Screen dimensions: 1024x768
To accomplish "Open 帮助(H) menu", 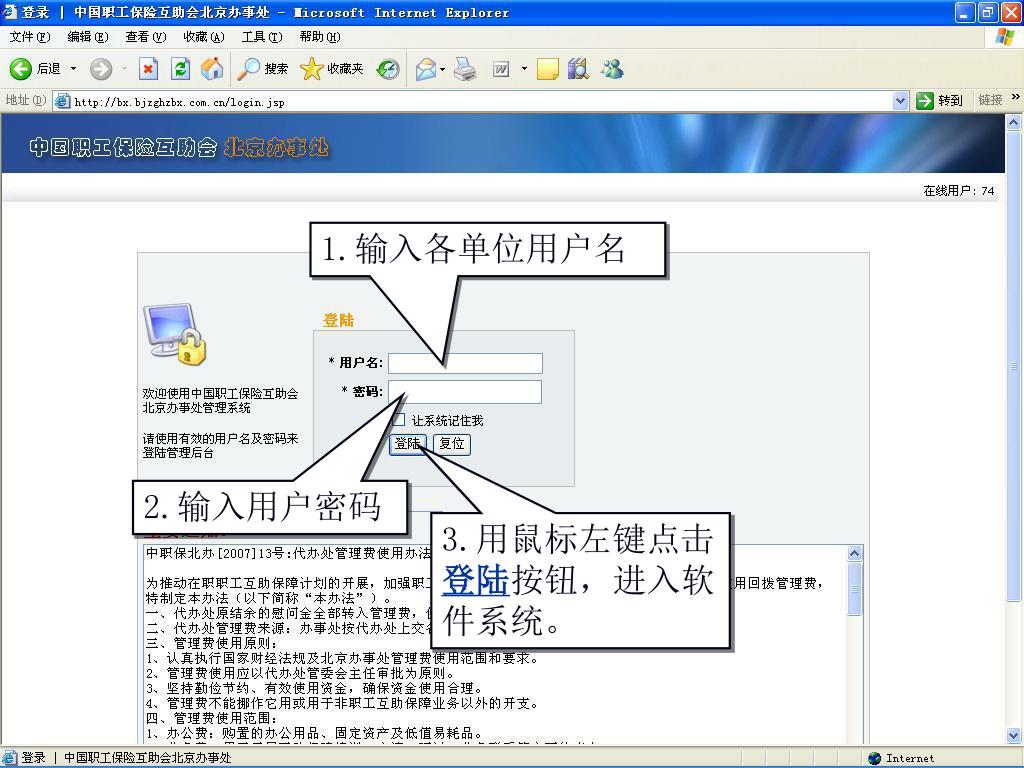I will pos(320,37).
